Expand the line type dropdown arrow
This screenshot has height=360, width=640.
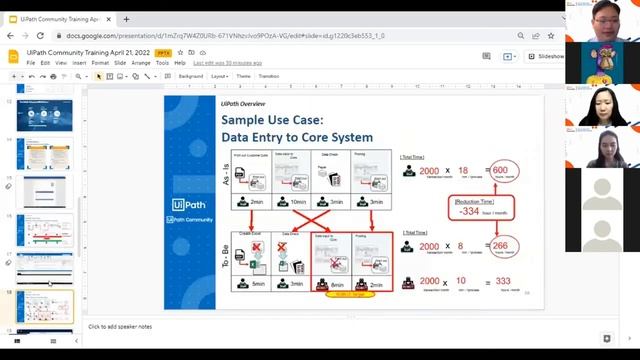coord(156,76)
